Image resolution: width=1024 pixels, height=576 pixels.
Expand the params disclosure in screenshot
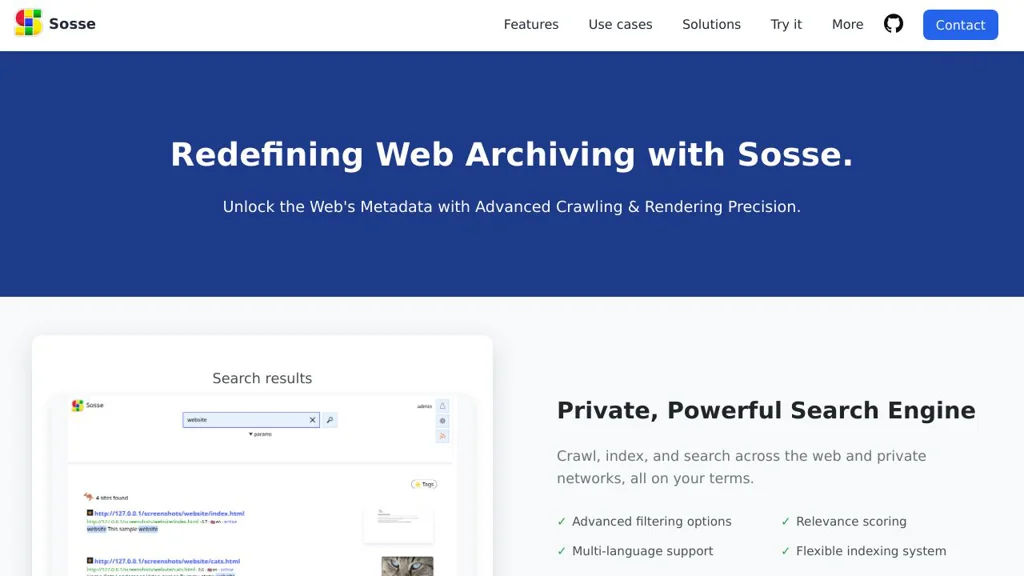click(x=260, y=434)
